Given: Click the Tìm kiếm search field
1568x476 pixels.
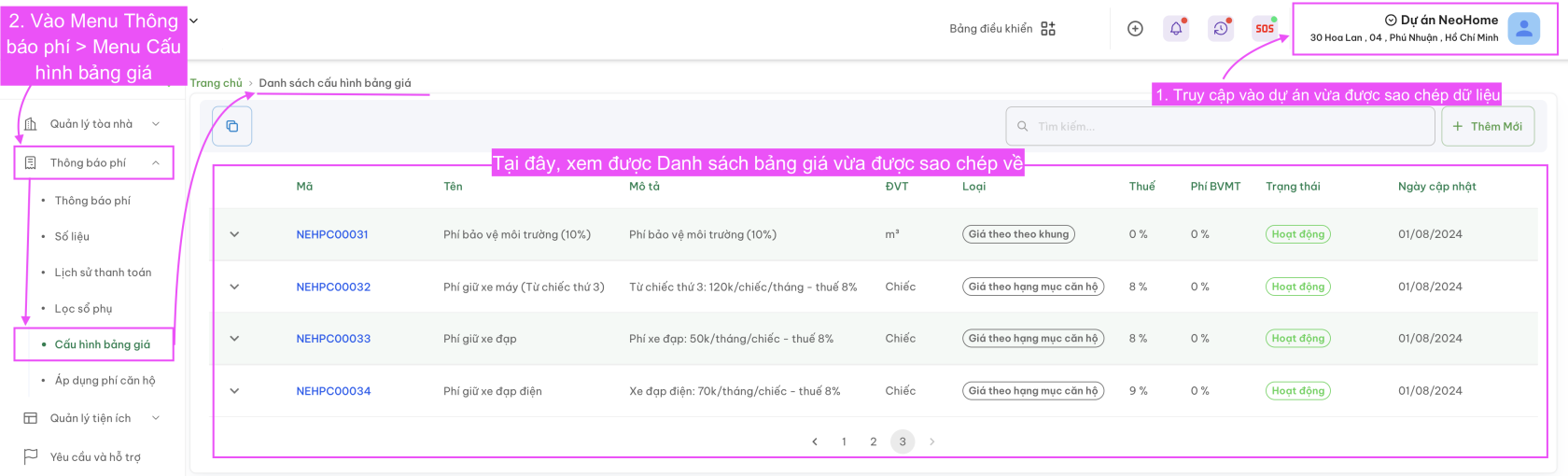Looking at the screenshot, I should tap(1220, 126).
